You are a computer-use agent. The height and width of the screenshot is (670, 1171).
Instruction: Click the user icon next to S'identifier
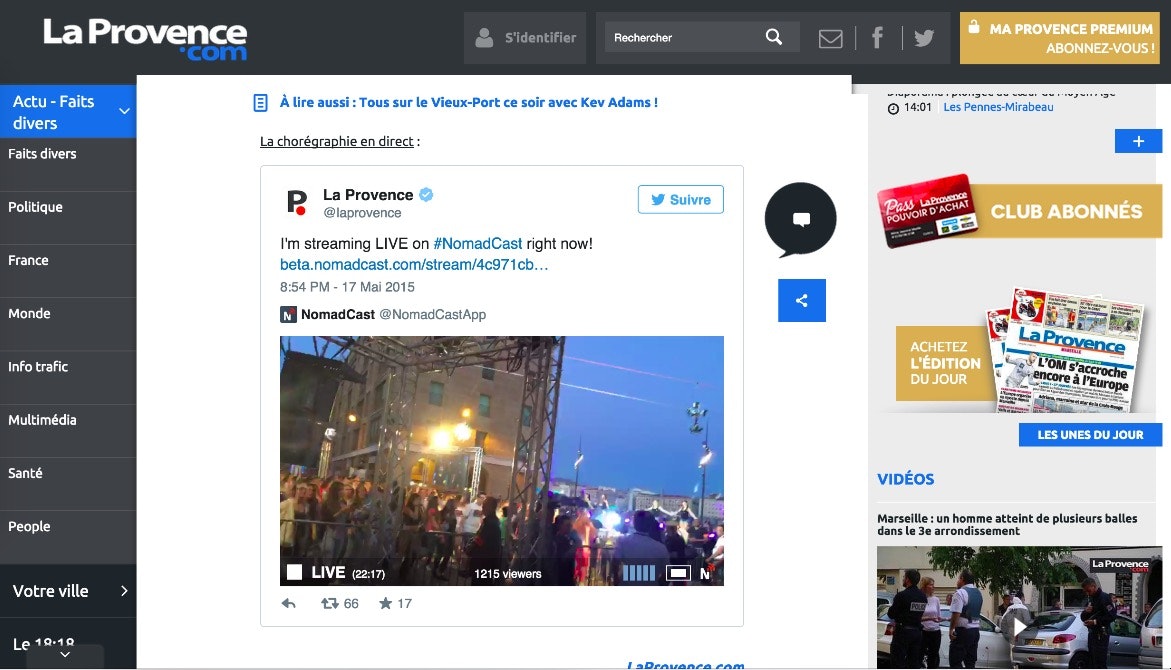(x=484, y=37)
